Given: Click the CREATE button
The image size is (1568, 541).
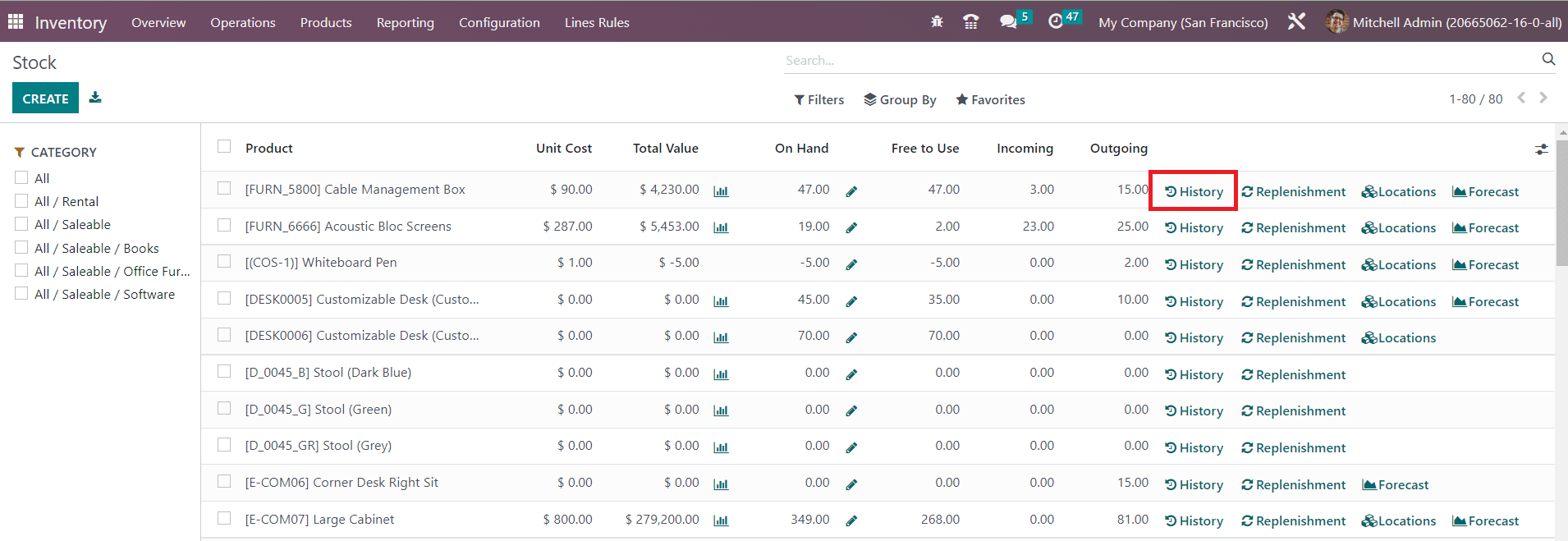Looking at the screenshot, I should click(x=45, y=99).
